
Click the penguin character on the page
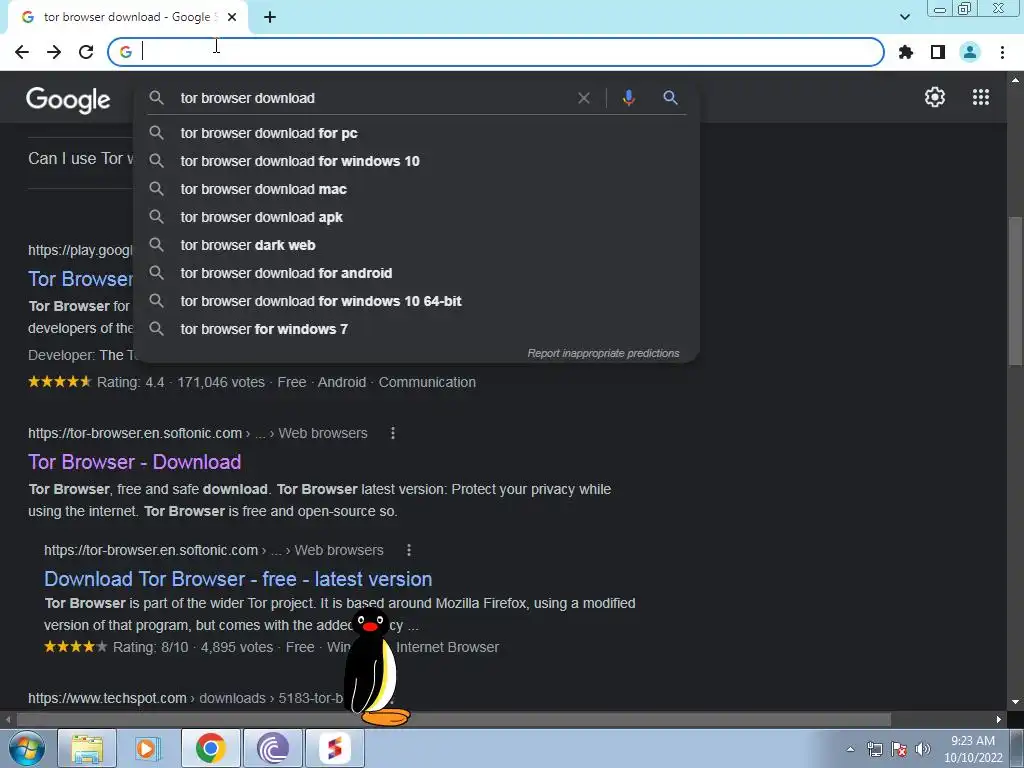(376, 666)
